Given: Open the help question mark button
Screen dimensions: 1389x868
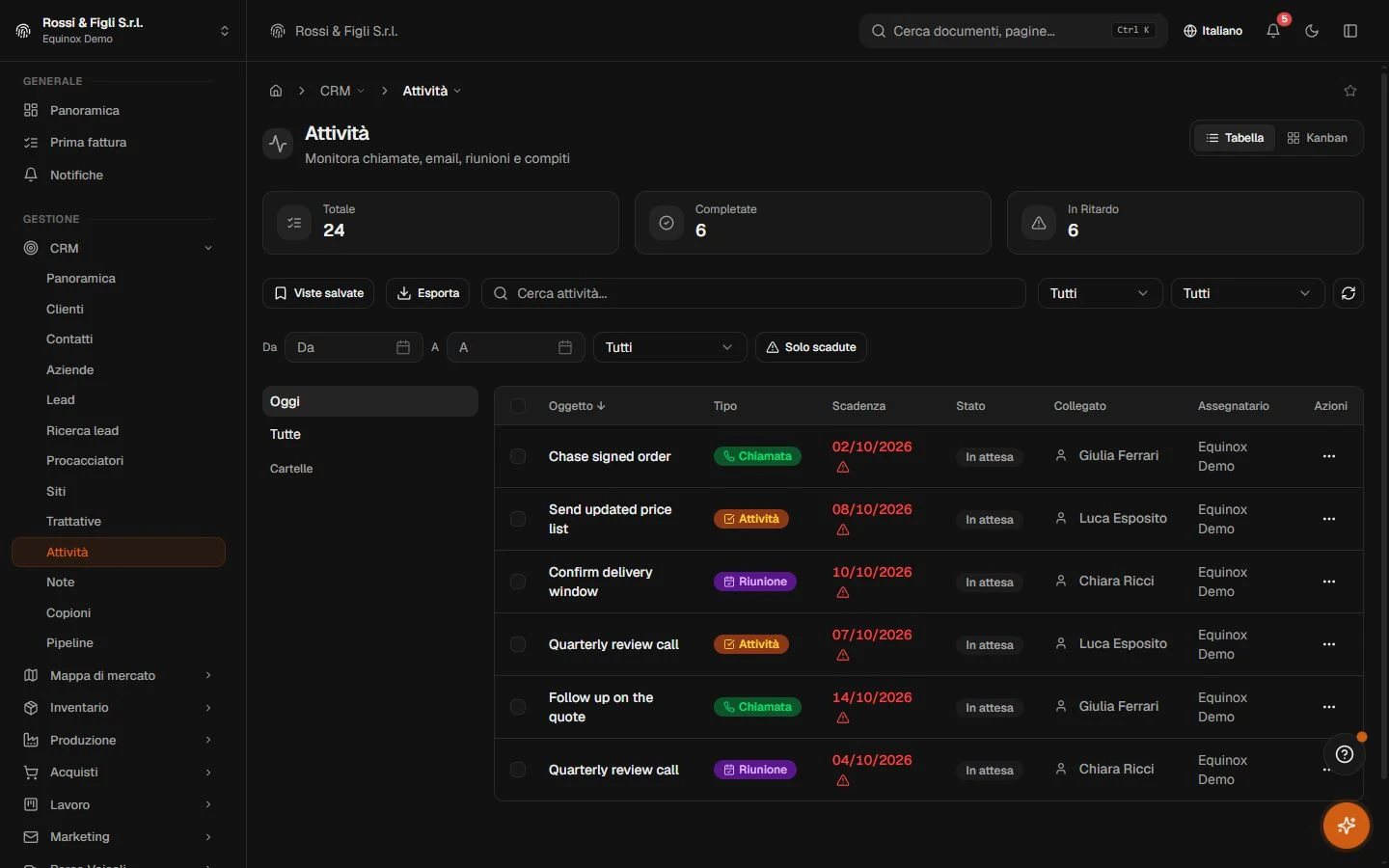Looking at the screenshot, I should click(x=1345, y=754).
